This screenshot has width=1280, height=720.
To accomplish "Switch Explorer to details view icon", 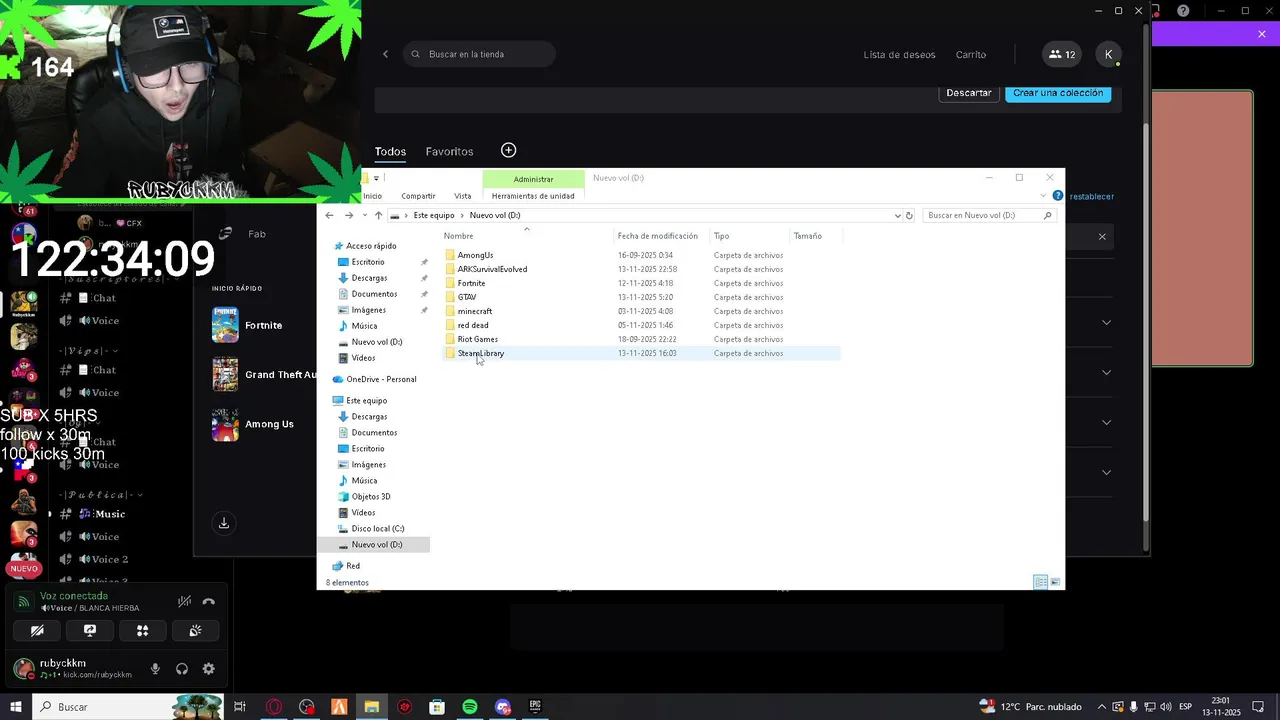I will coord(1040,582).
